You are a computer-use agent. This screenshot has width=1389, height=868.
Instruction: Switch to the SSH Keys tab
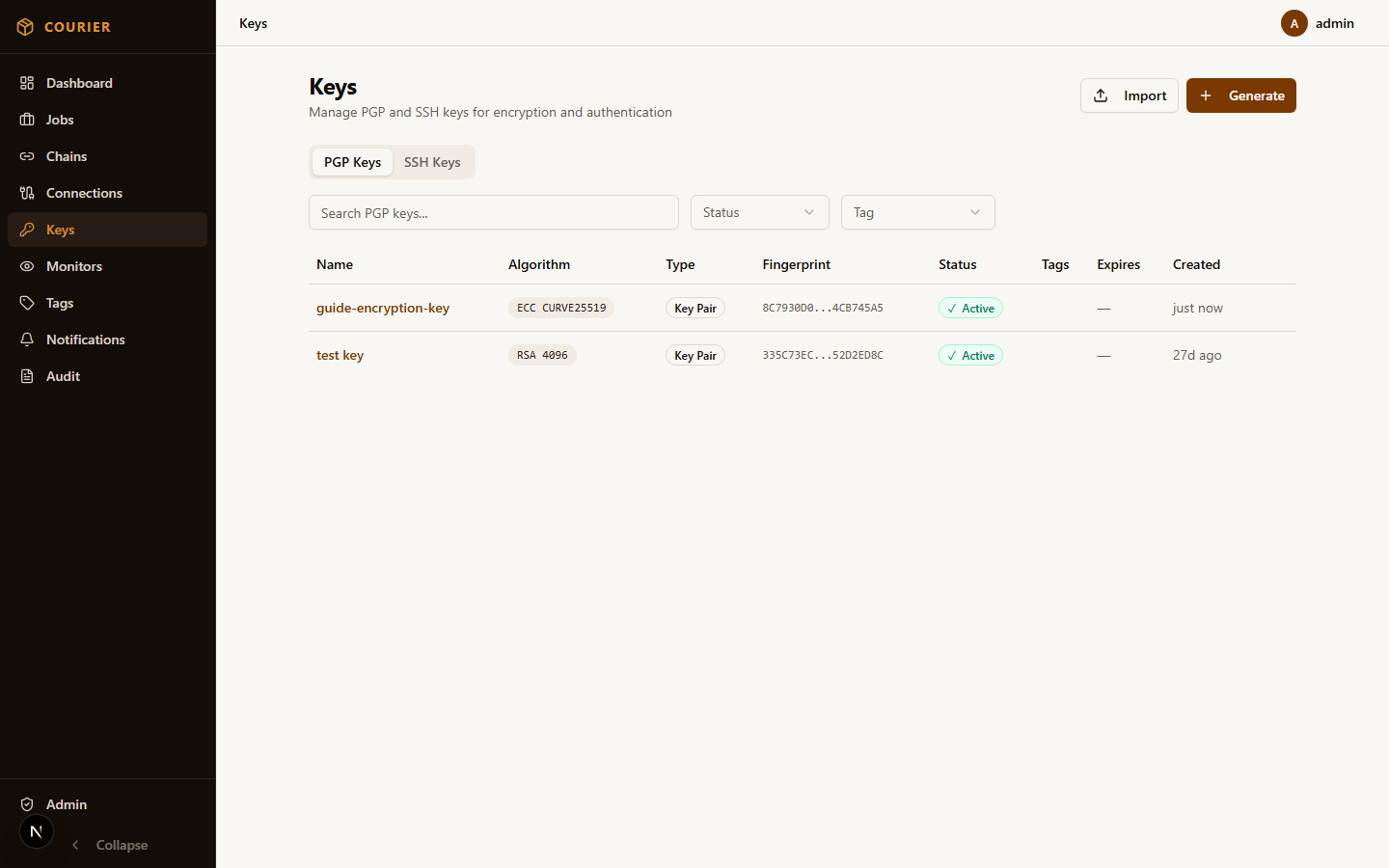(x=432, y=162)
